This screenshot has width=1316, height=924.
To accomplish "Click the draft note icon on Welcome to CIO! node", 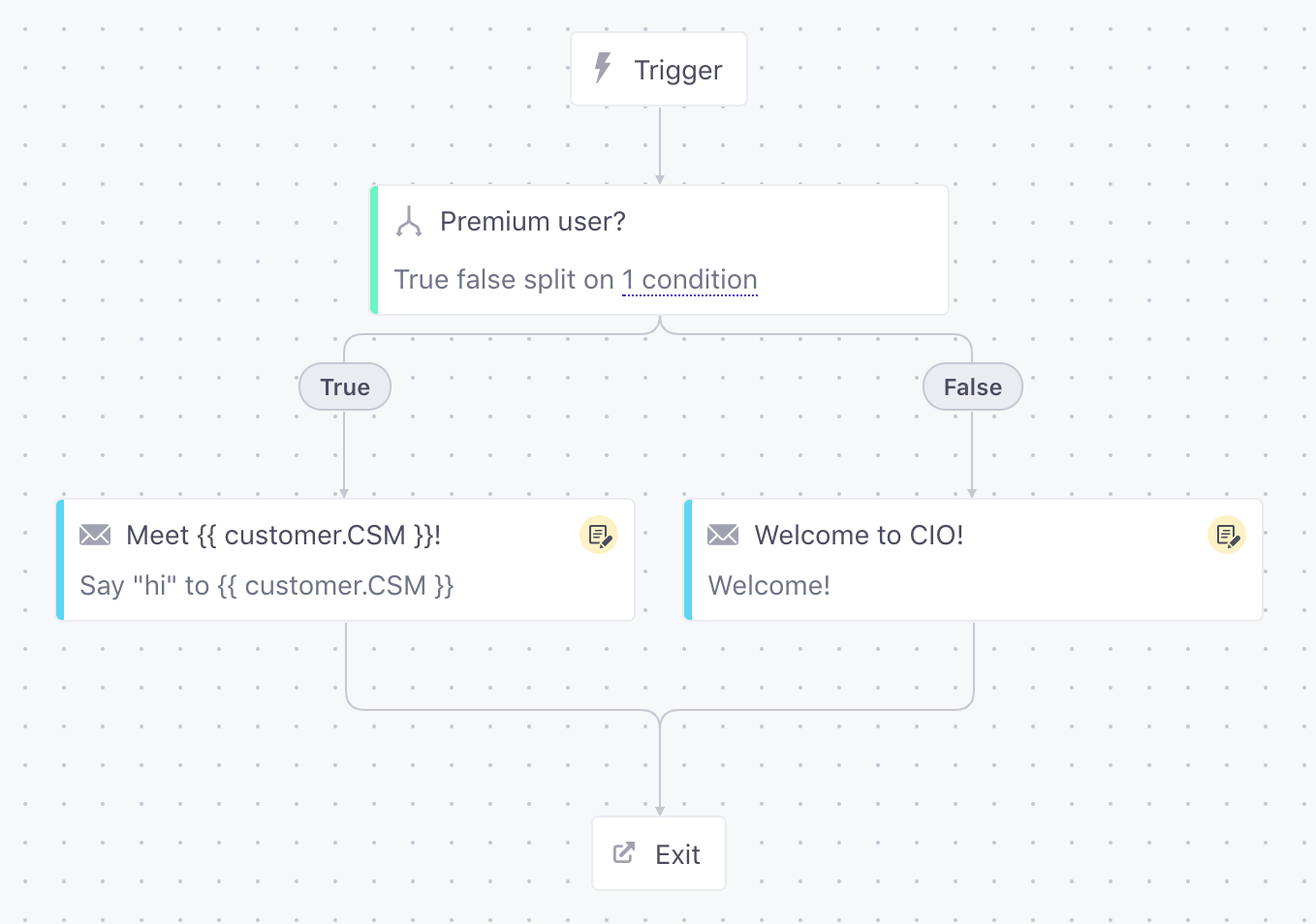I will [x=1226, y=535].
